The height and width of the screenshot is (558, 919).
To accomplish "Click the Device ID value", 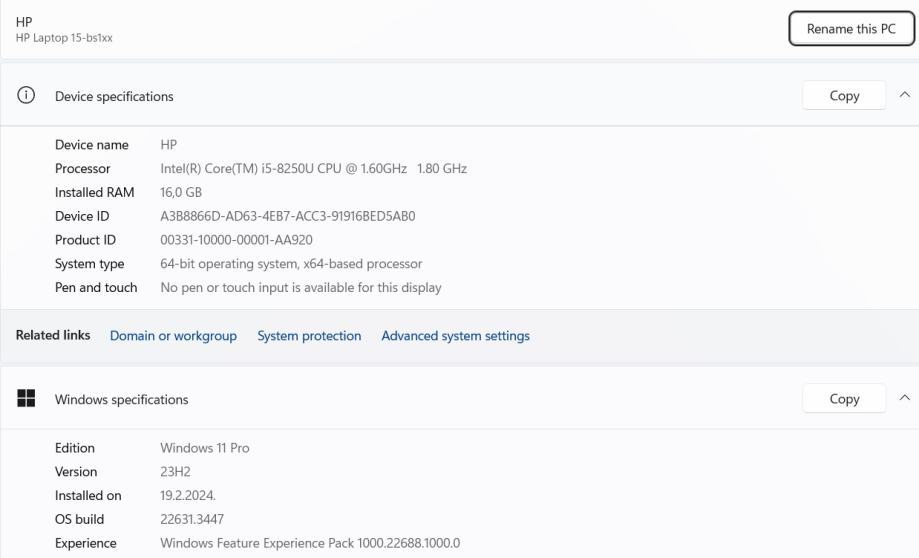I will (x=287, y=216).
